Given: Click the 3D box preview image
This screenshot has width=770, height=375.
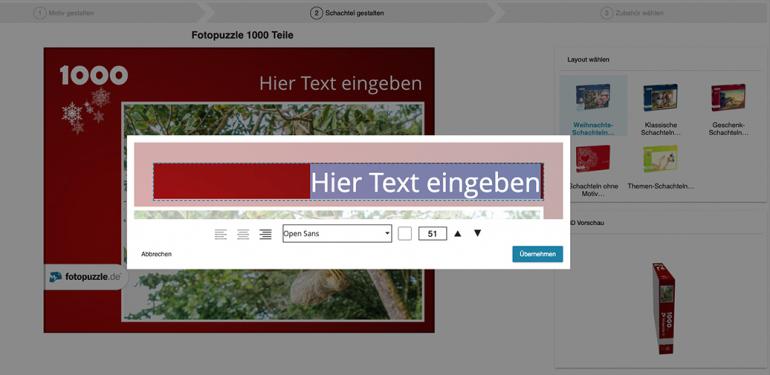Looking at the screenshot, I should pyautogui.click(x=664, y=308).
